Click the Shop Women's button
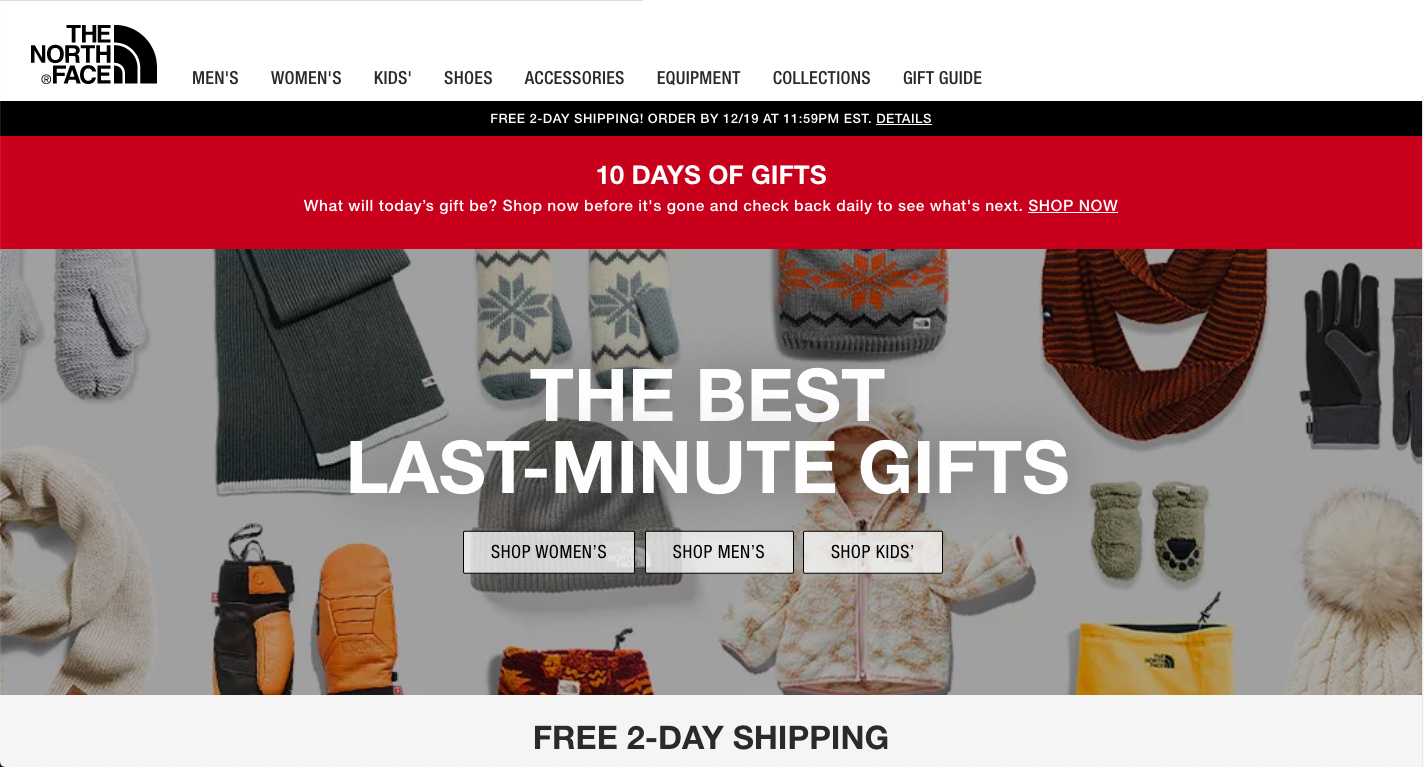1424x767 pixels. coord(549,552)
